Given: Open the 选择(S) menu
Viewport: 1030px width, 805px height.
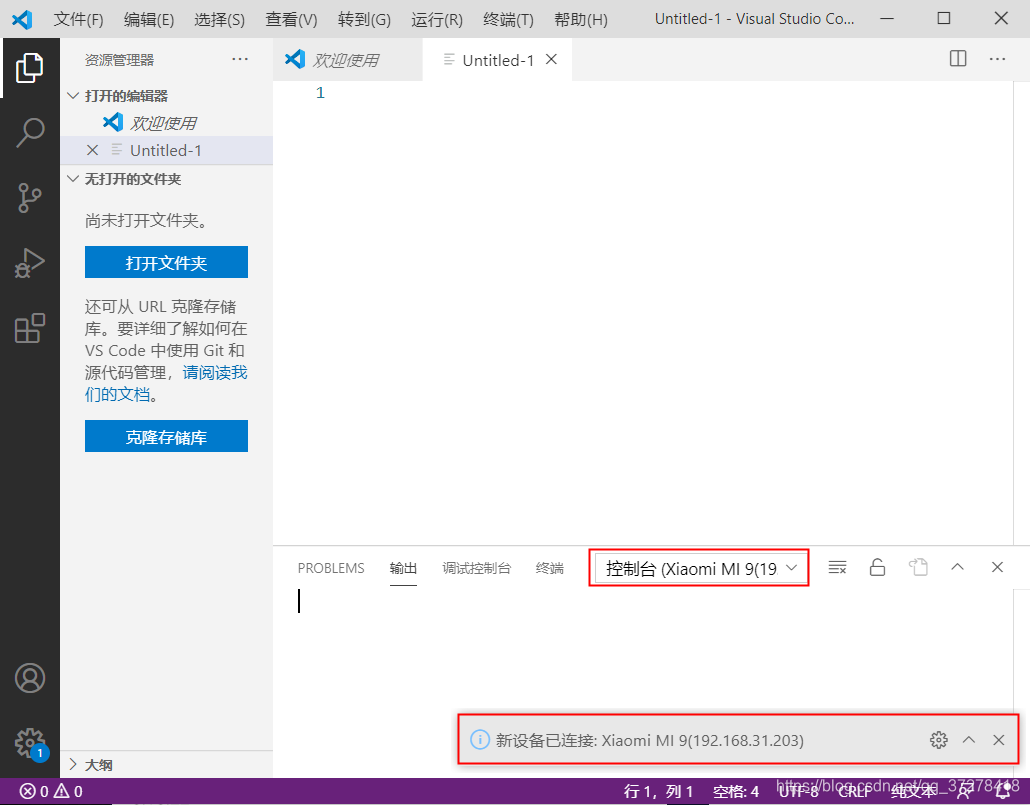Looking at the screenshot, I should point(219,20).
